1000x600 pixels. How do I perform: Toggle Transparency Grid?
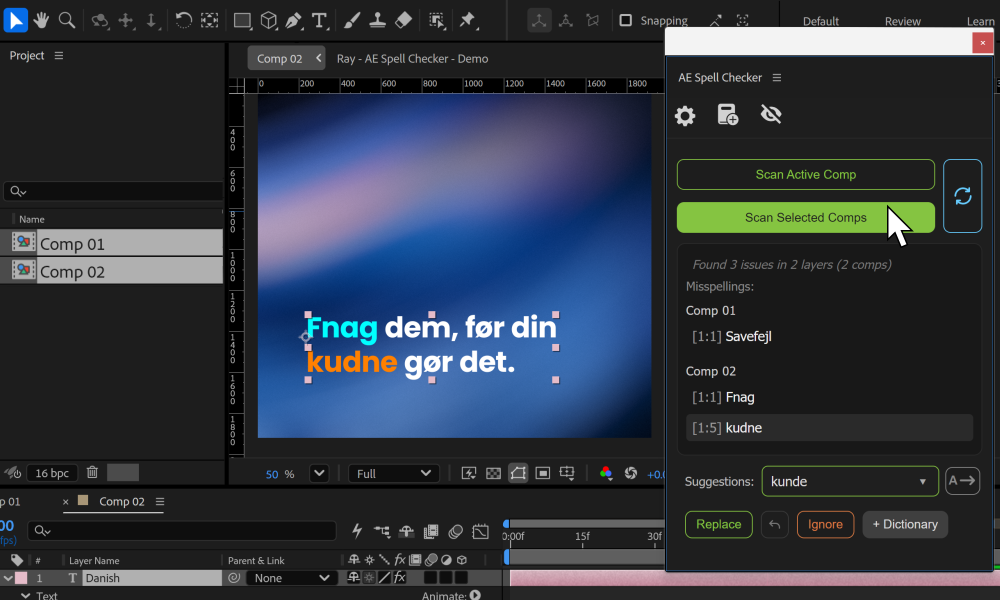click(x=493, y=473)
